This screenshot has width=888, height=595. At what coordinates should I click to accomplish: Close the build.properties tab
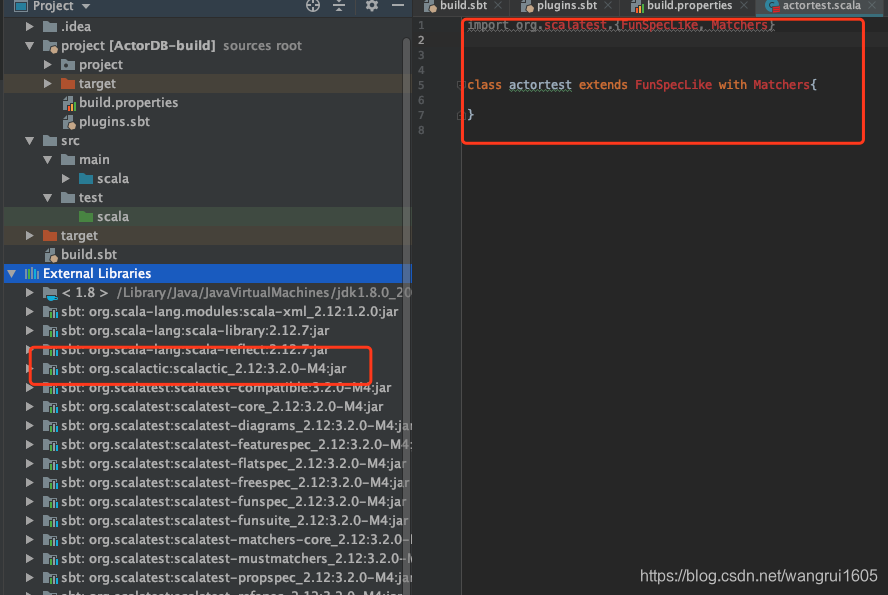(744, 6)
